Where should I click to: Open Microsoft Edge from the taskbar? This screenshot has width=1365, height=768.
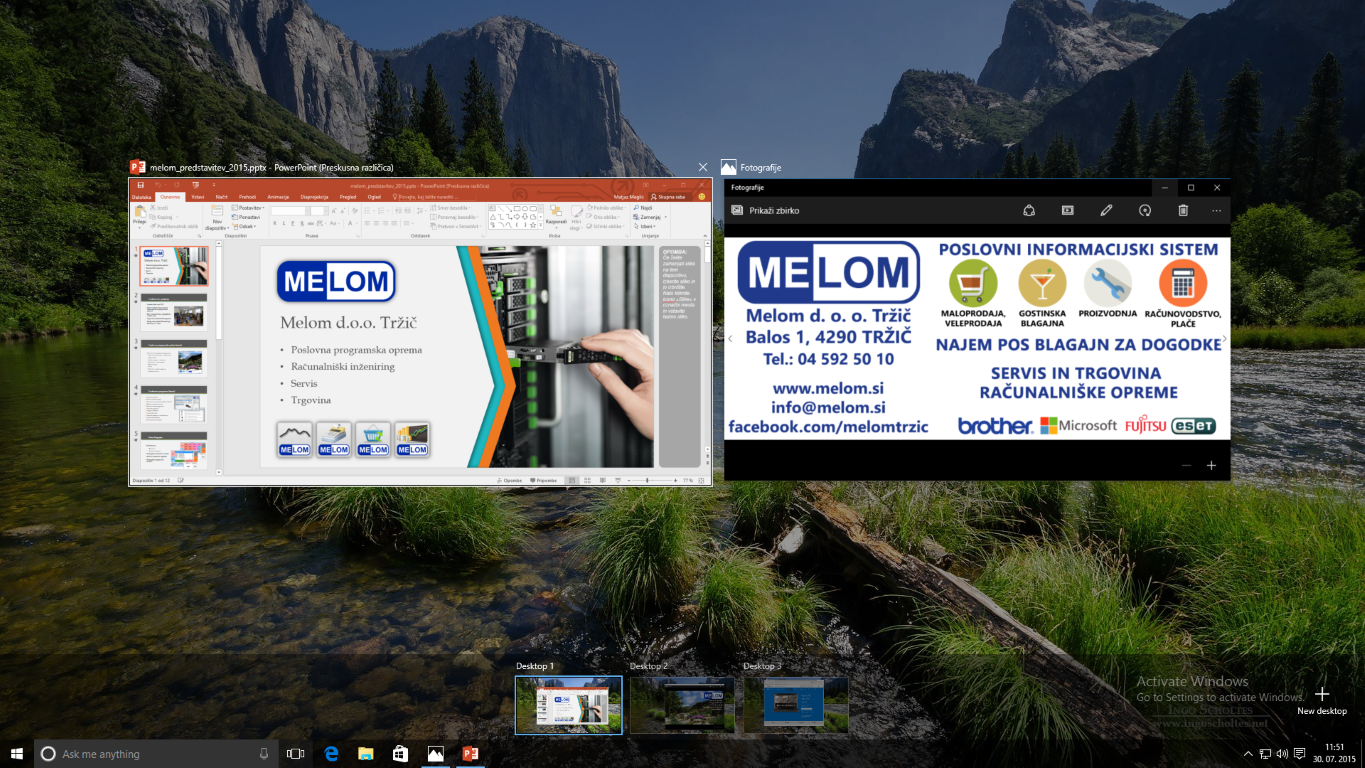point(330,753)
